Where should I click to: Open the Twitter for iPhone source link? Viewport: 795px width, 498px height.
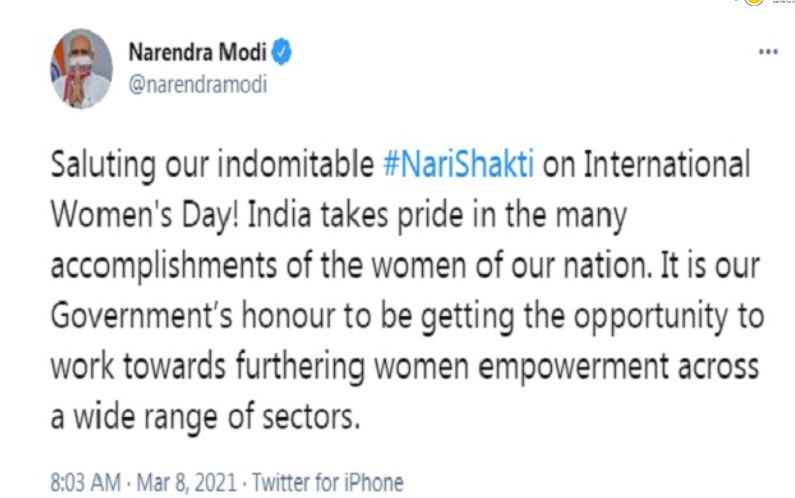(x=328, y=482)
